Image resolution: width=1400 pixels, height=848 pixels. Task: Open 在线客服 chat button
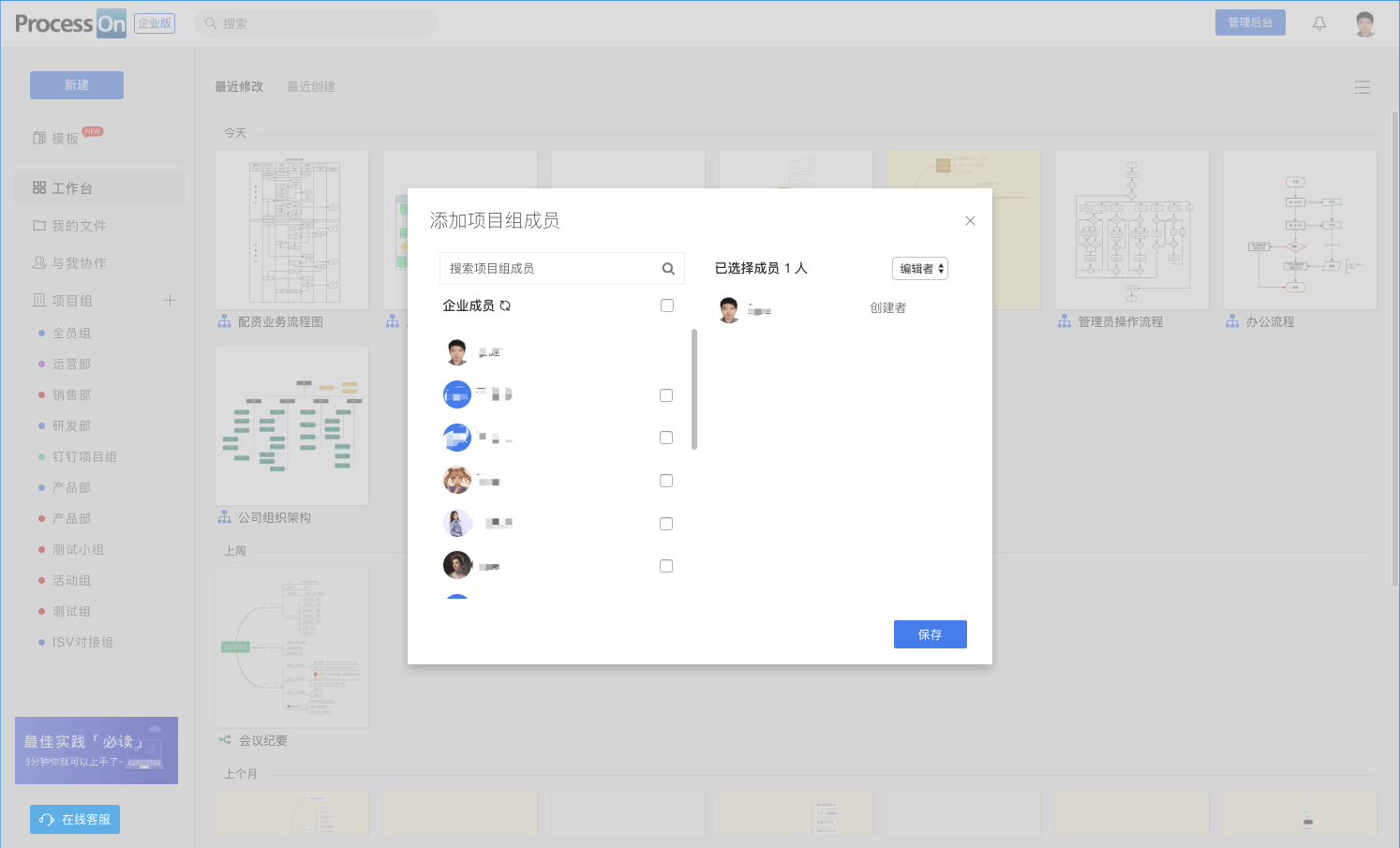click(75, 820)
